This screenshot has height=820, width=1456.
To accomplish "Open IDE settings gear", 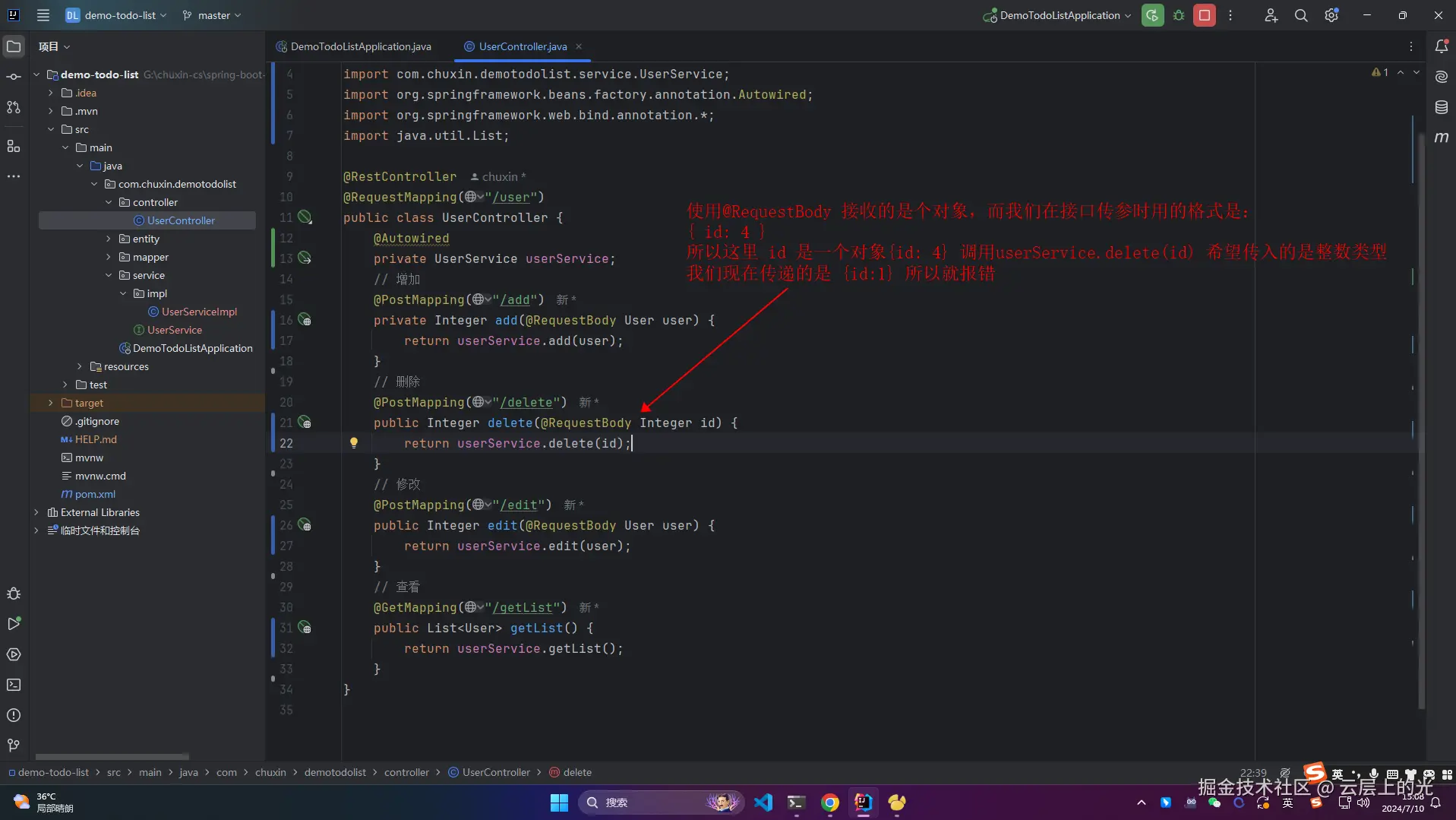I will tap(1331, 15).
